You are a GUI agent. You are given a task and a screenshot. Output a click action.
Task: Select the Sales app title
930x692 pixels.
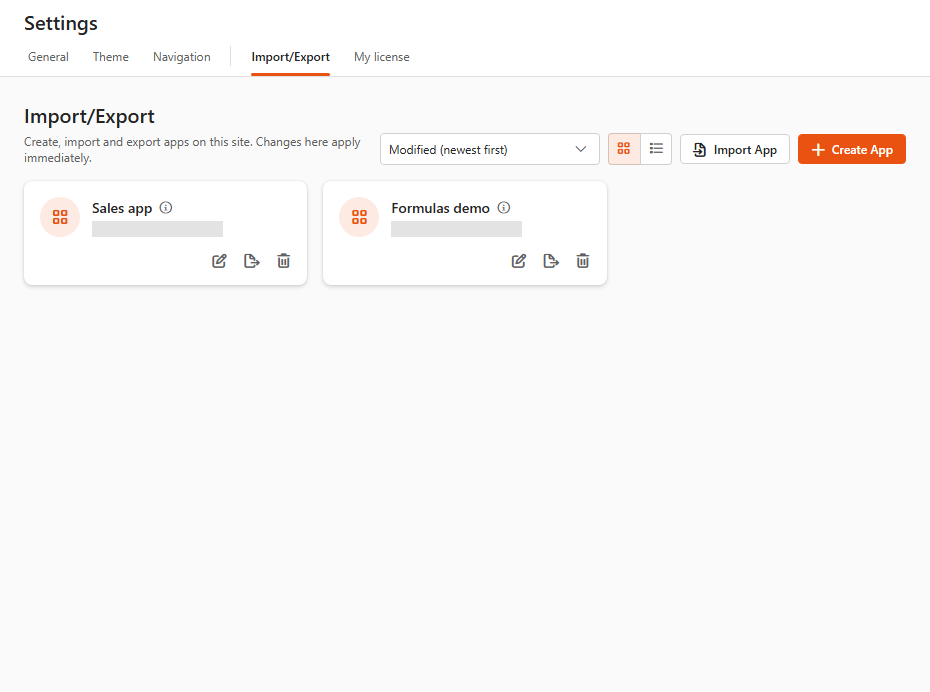(122, 208)
